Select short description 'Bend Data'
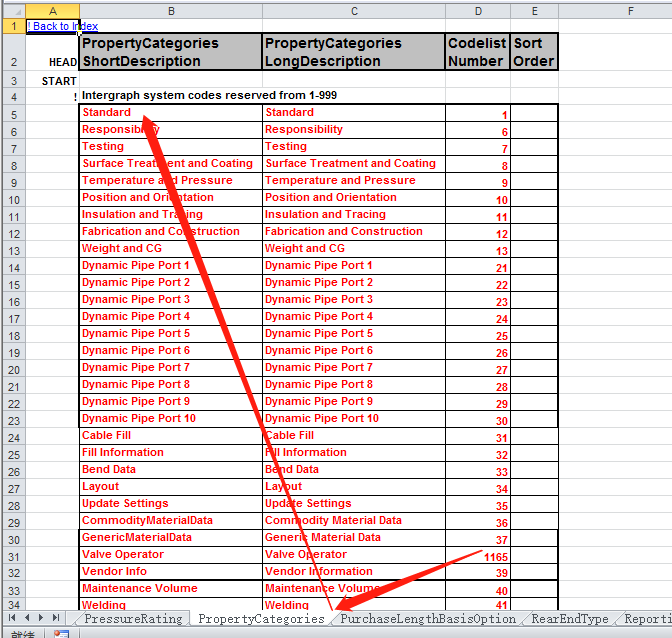The width and height of the screenshot is (672, 638). click(171, 470)
